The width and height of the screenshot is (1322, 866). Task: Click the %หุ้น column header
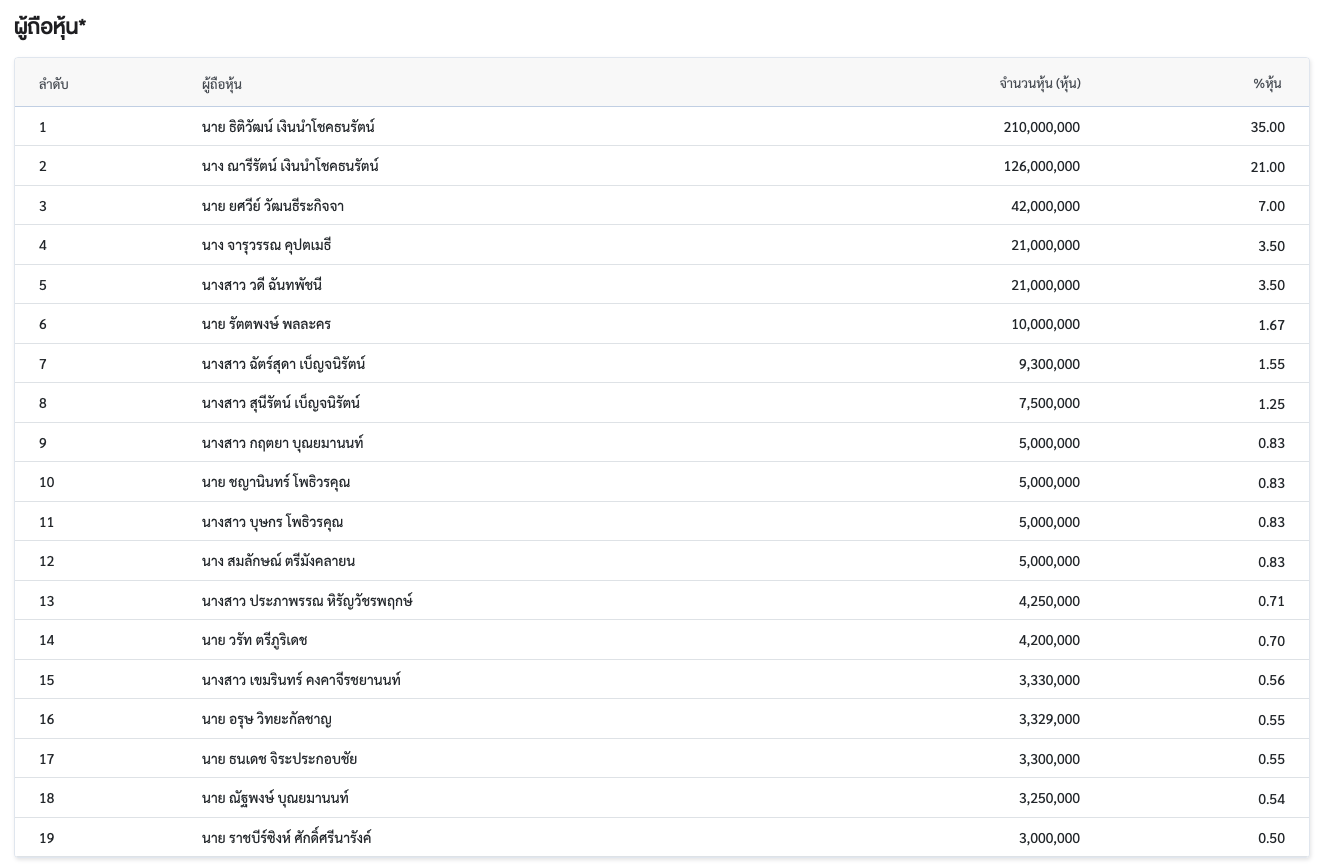point(1267,84)
